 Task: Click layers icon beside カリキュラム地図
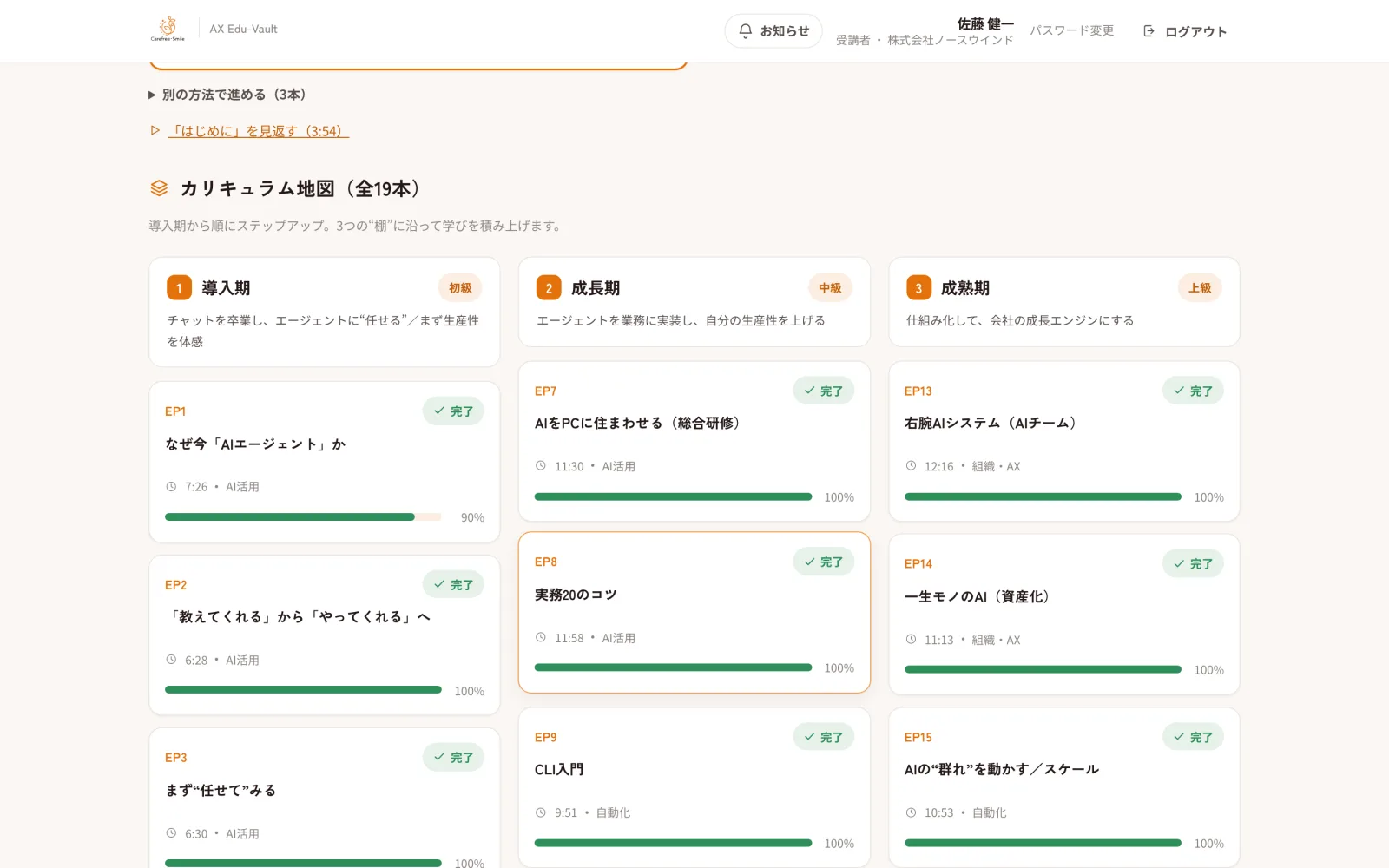[159, 188]
